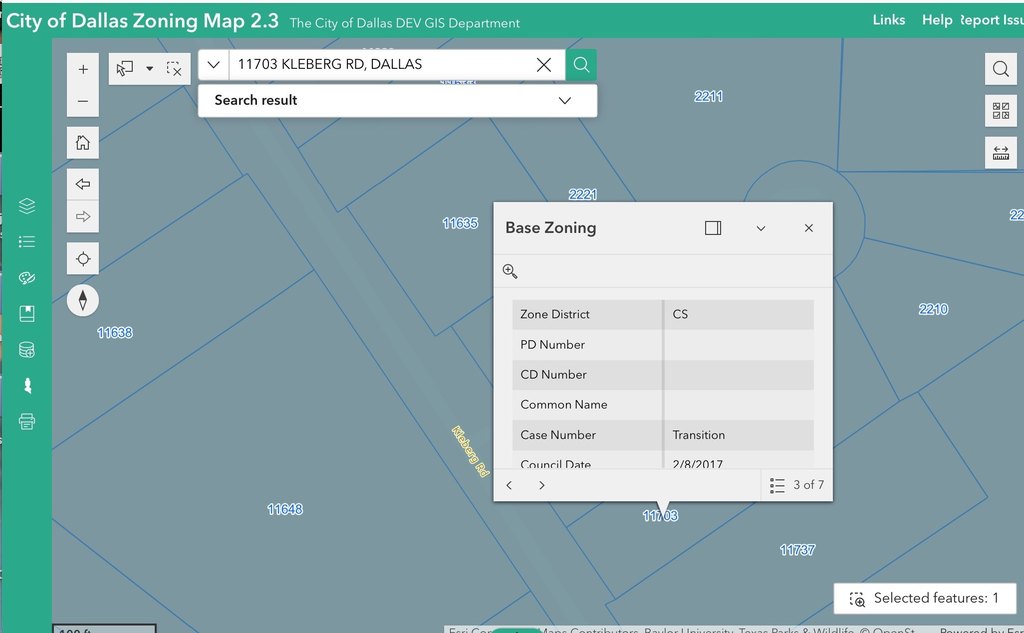Open the basemap palette in sidebar
Image resolution: width=1024 pixels, height=633 pixels.
tap(27, 278)
